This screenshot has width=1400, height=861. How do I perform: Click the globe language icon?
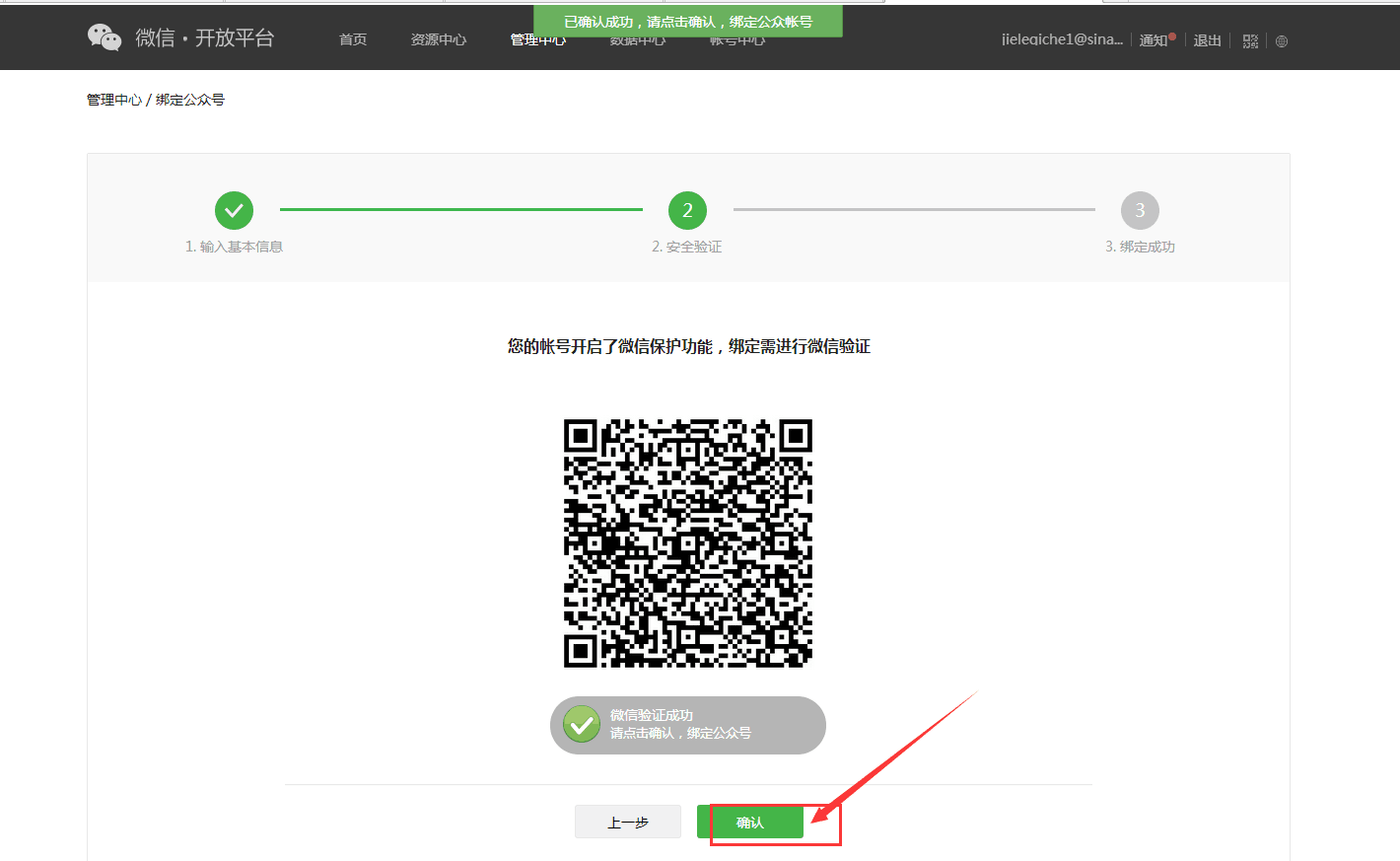[1282, 41]
